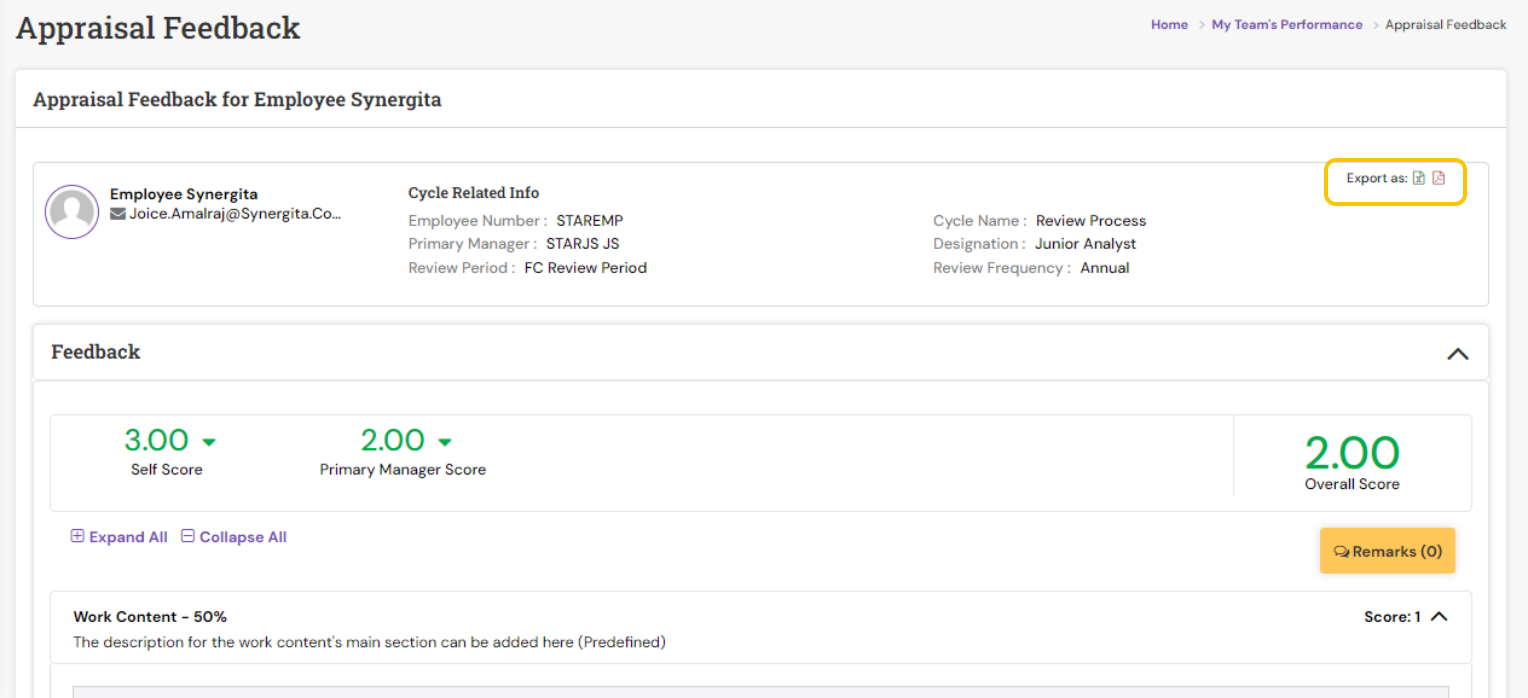Click the 2.00 Overall Score value

pyautogui.click(x=1352, y=453)
